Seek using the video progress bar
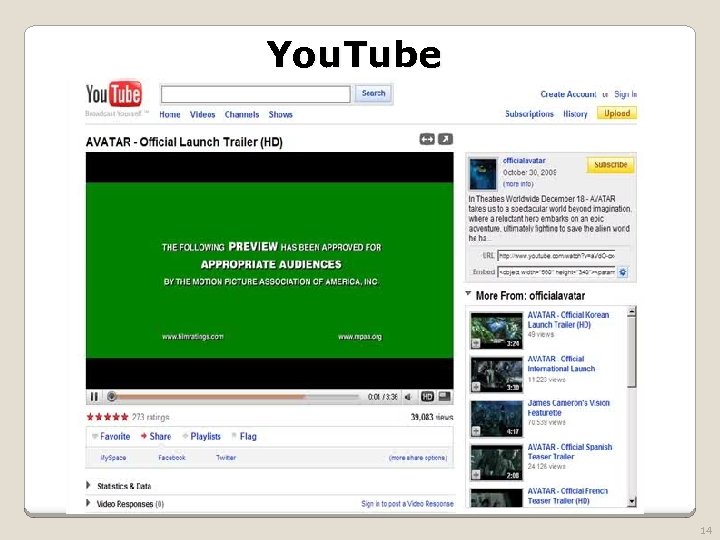This screenshot has width=720, height=540. tap(233, 396)
